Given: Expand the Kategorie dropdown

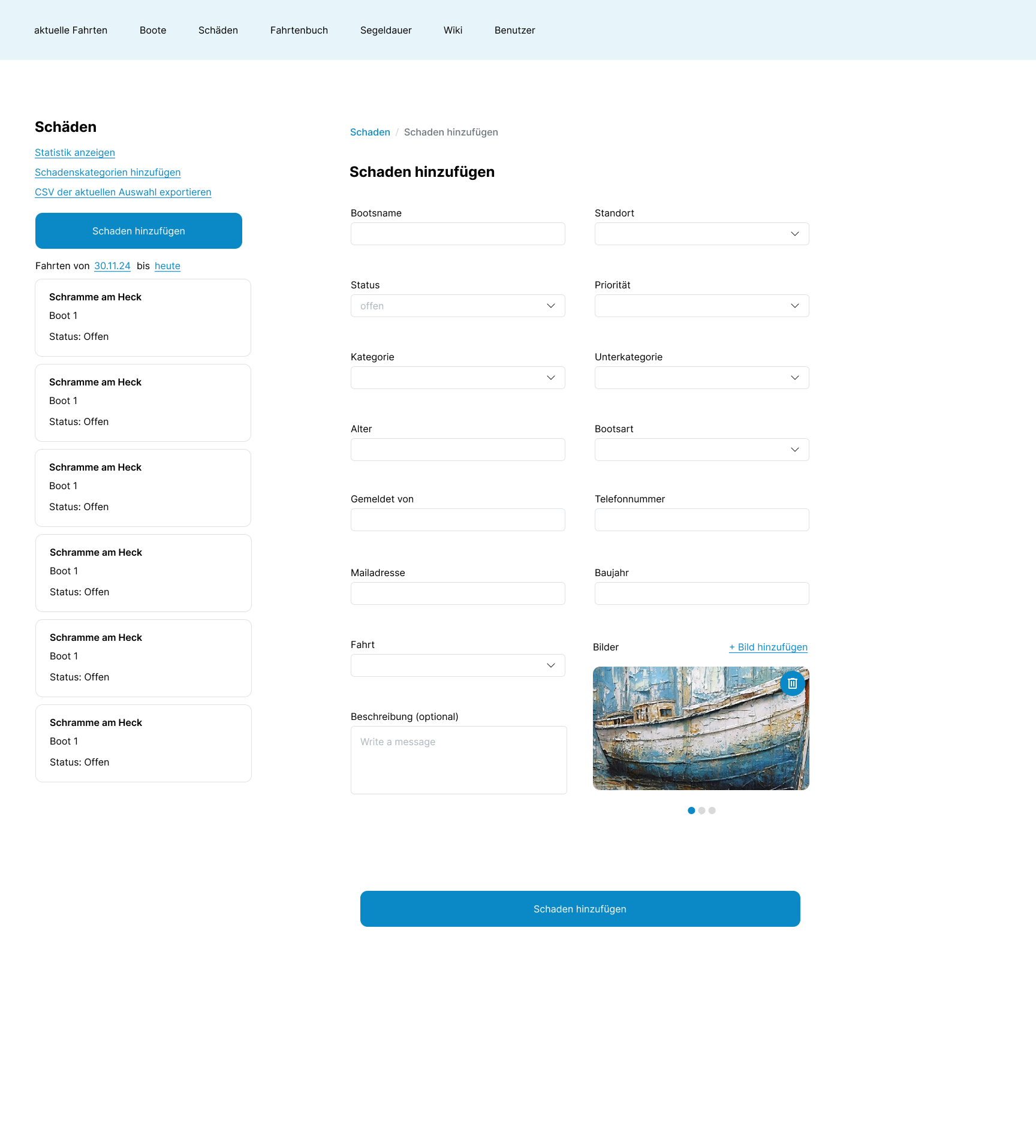Looking at the screenshot, I should (457, 378).
